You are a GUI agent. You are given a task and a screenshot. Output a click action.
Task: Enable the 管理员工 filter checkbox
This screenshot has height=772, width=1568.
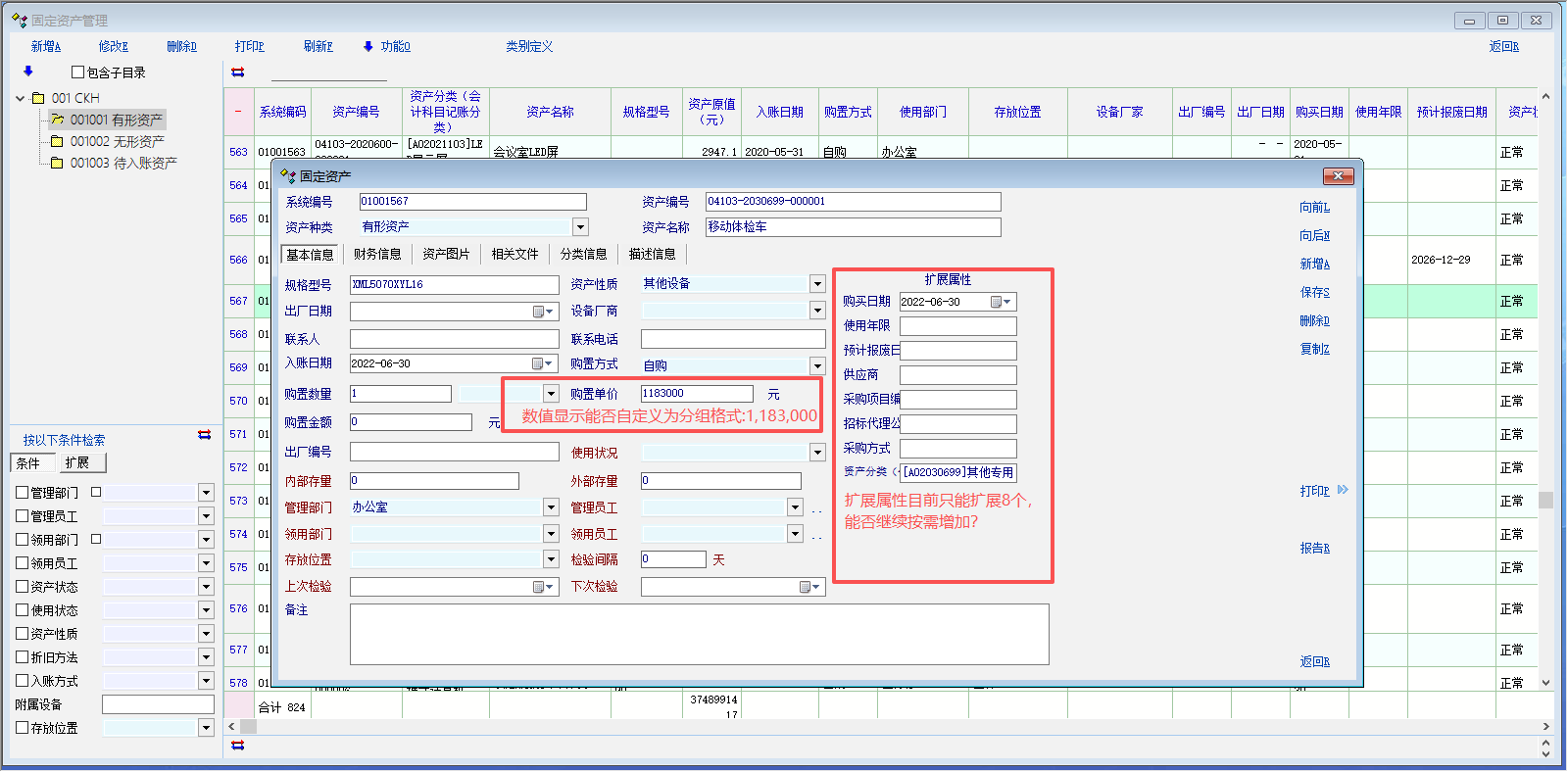pyautogui.click(x=23, y=516)
